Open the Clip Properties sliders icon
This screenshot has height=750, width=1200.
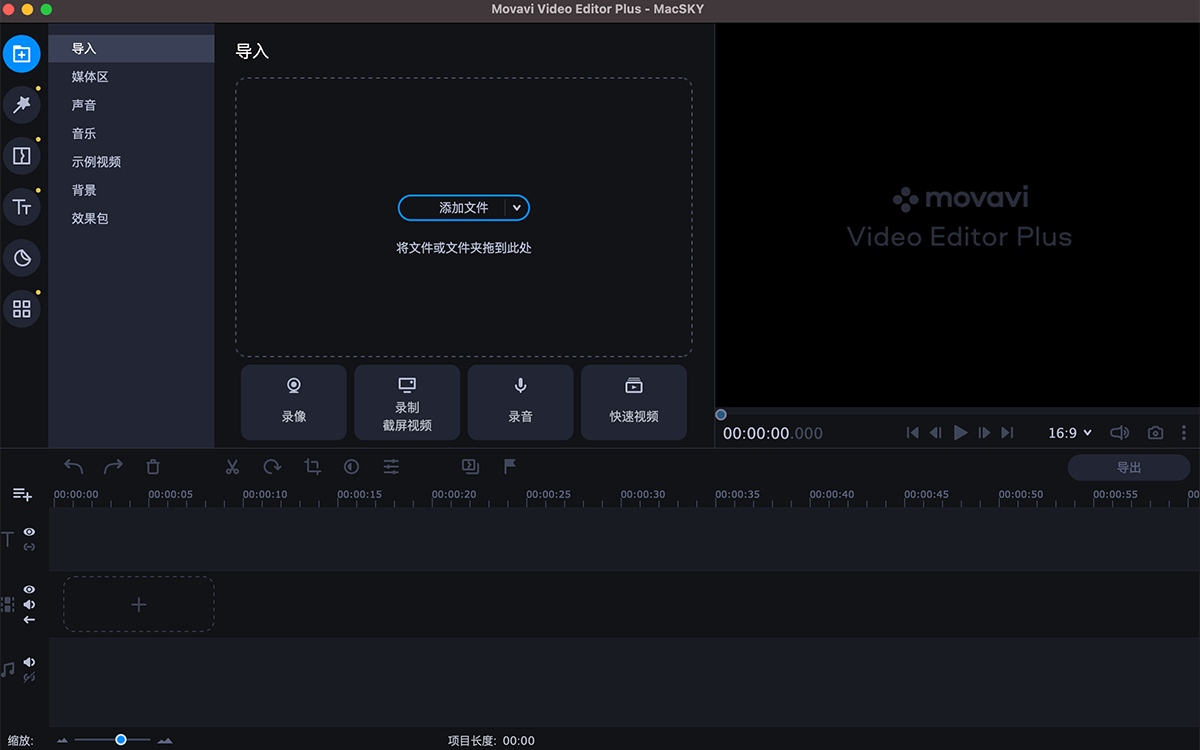pos(391,466)
